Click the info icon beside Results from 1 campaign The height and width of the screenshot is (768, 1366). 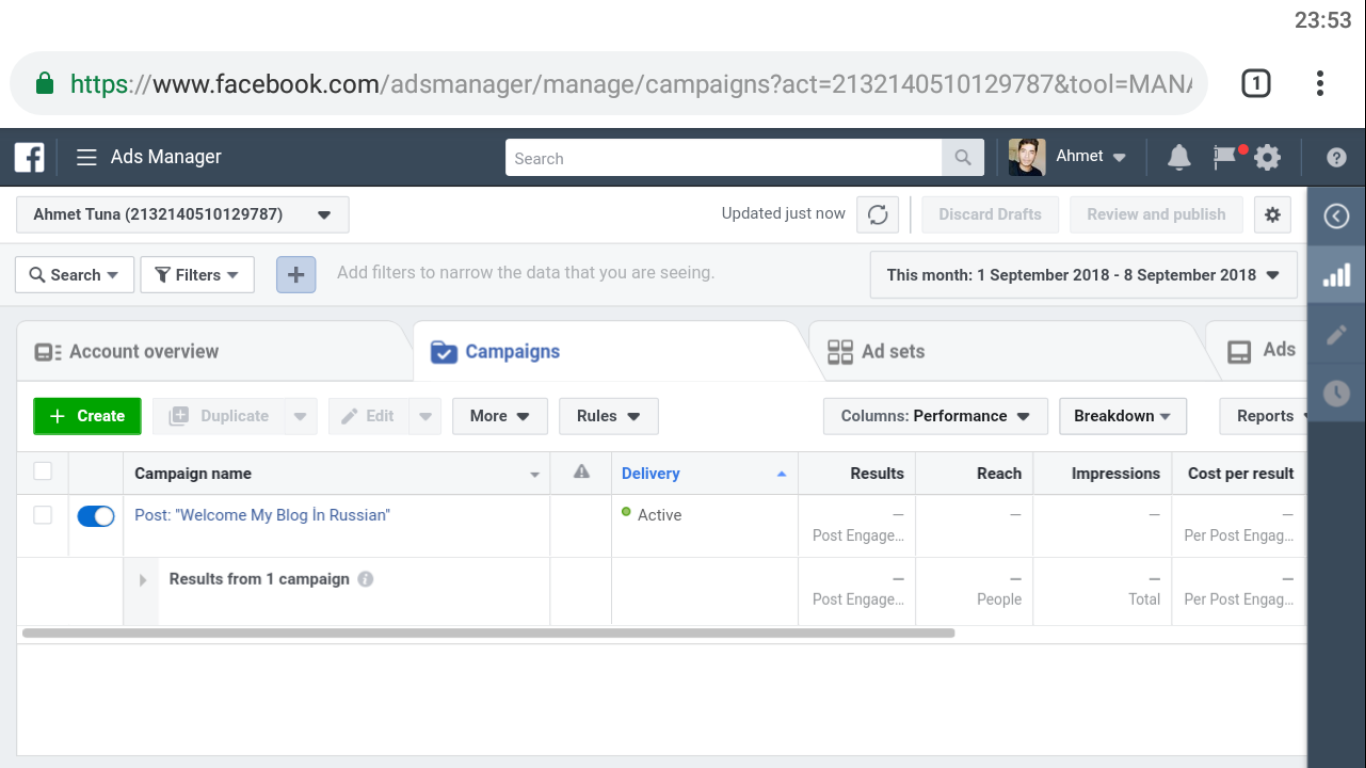366,579
